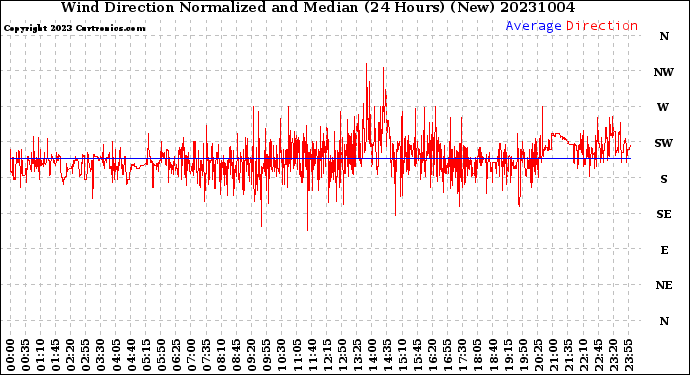Click the 13:25 time label
The width and height of the screenshot is (690, 375).
coord(357,356)
